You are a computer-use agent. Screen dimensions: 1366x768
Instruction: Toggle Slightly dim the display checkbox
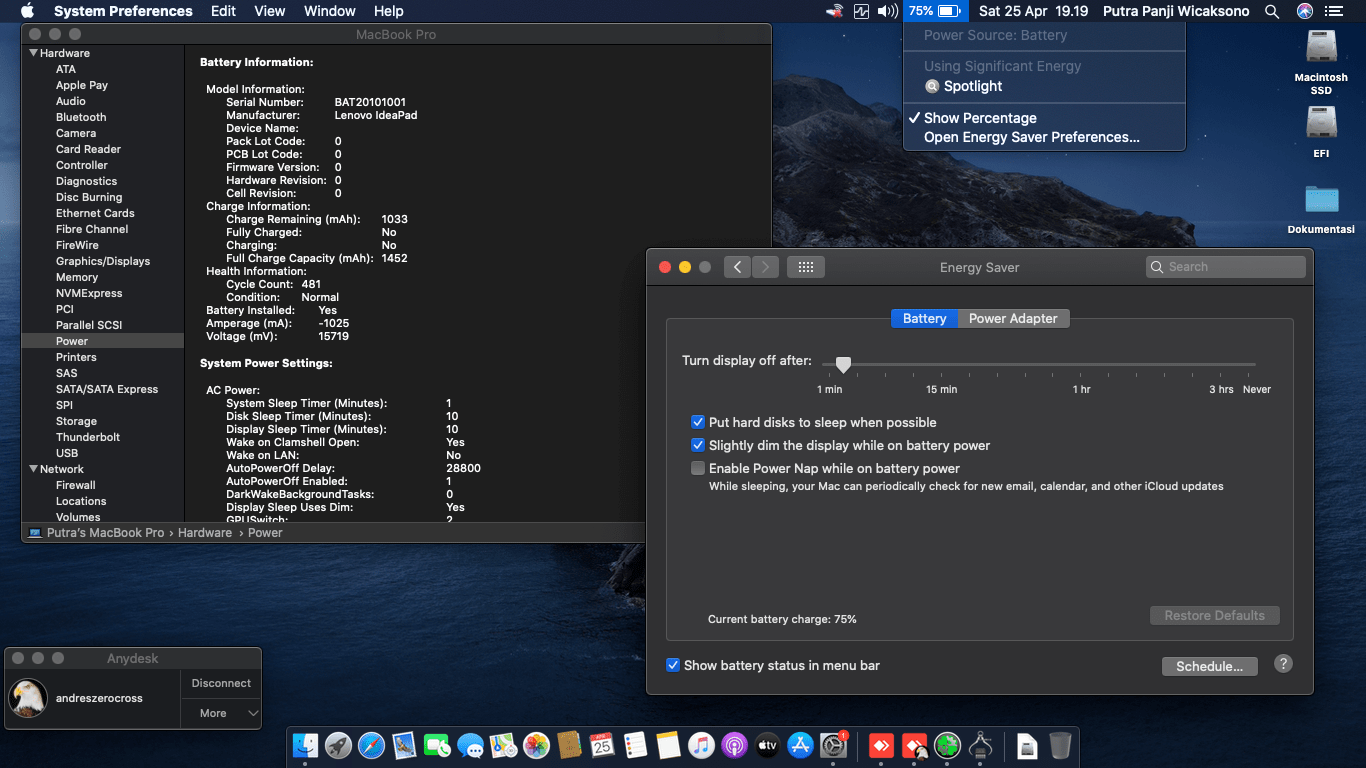click(x=698, y=445)
